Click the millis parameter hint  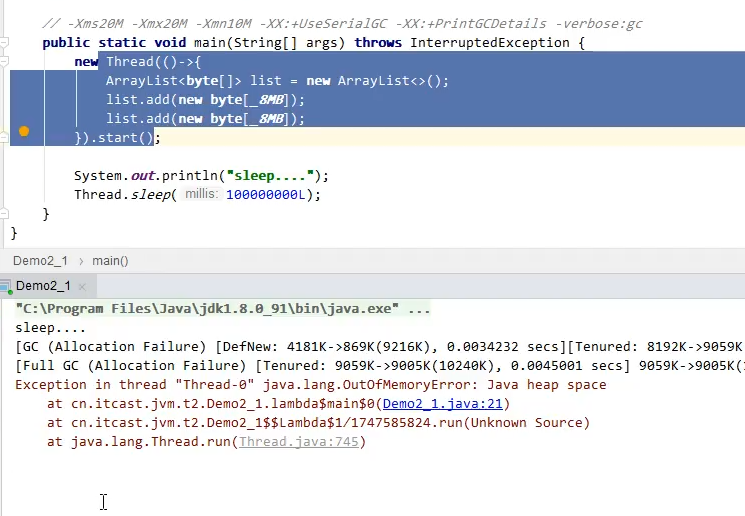pos(202,195)
